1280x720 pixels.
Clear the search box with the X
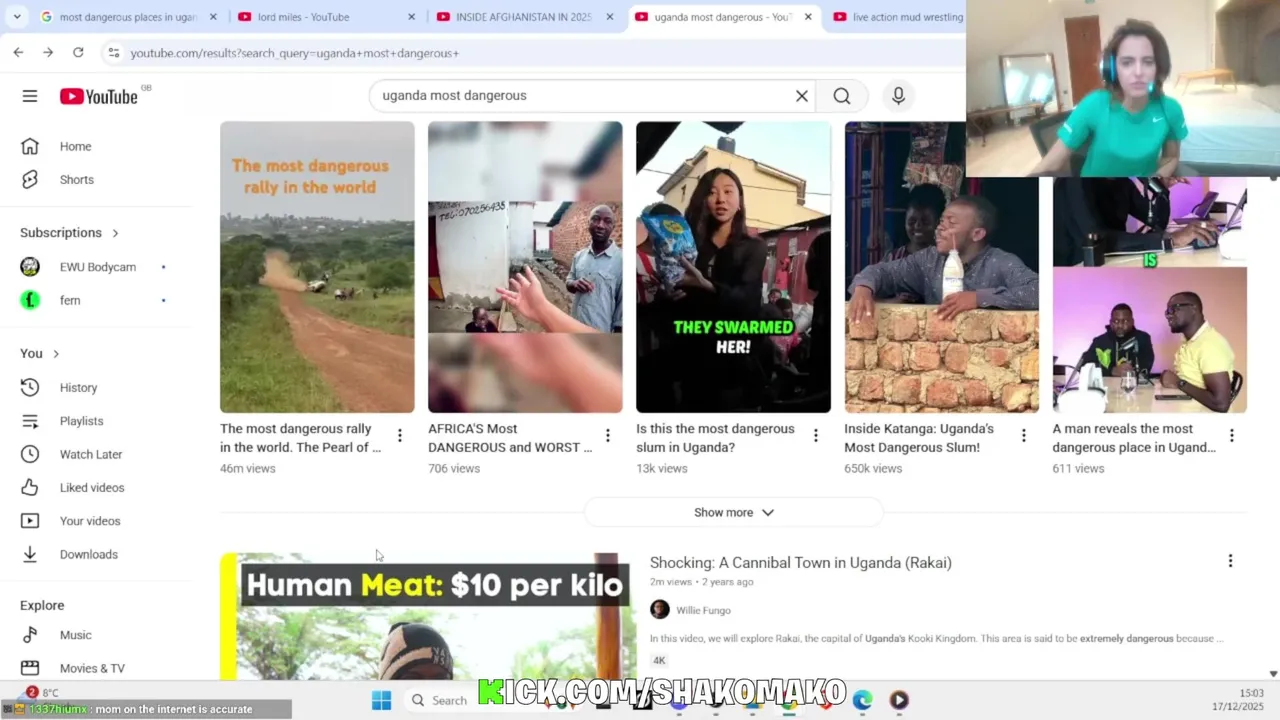click(x=801, y=96)
